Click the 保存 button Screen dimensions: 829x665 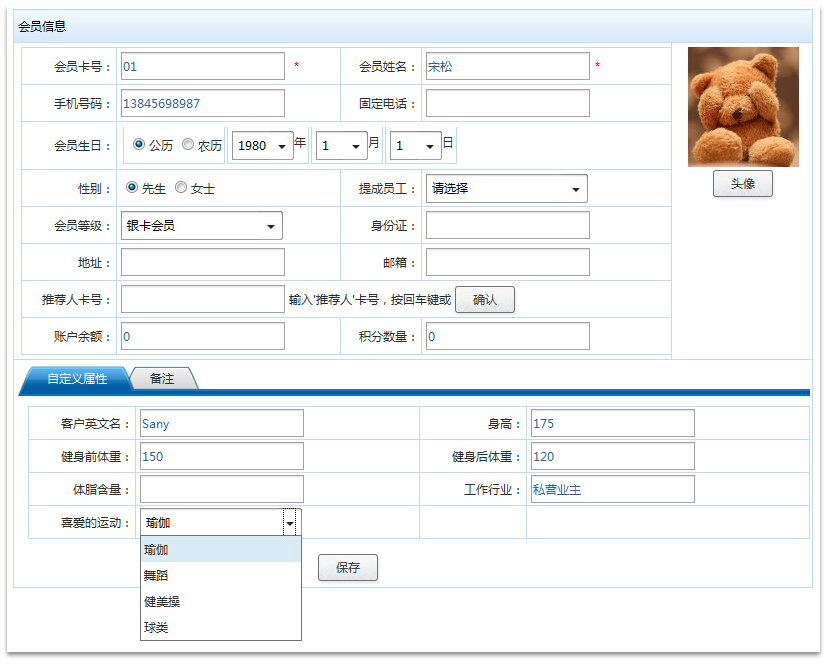pos(348,568)
